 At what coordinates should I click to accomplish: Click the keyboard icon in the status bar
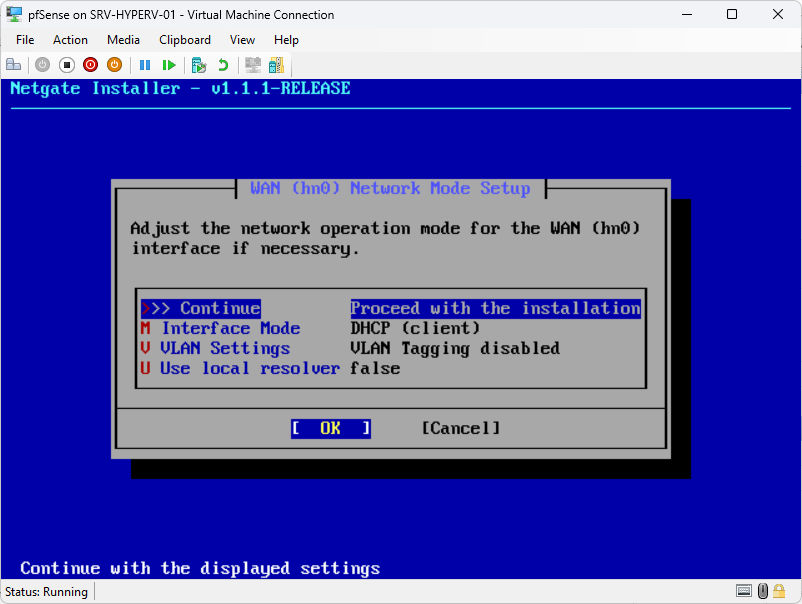(x=744, y=590)
